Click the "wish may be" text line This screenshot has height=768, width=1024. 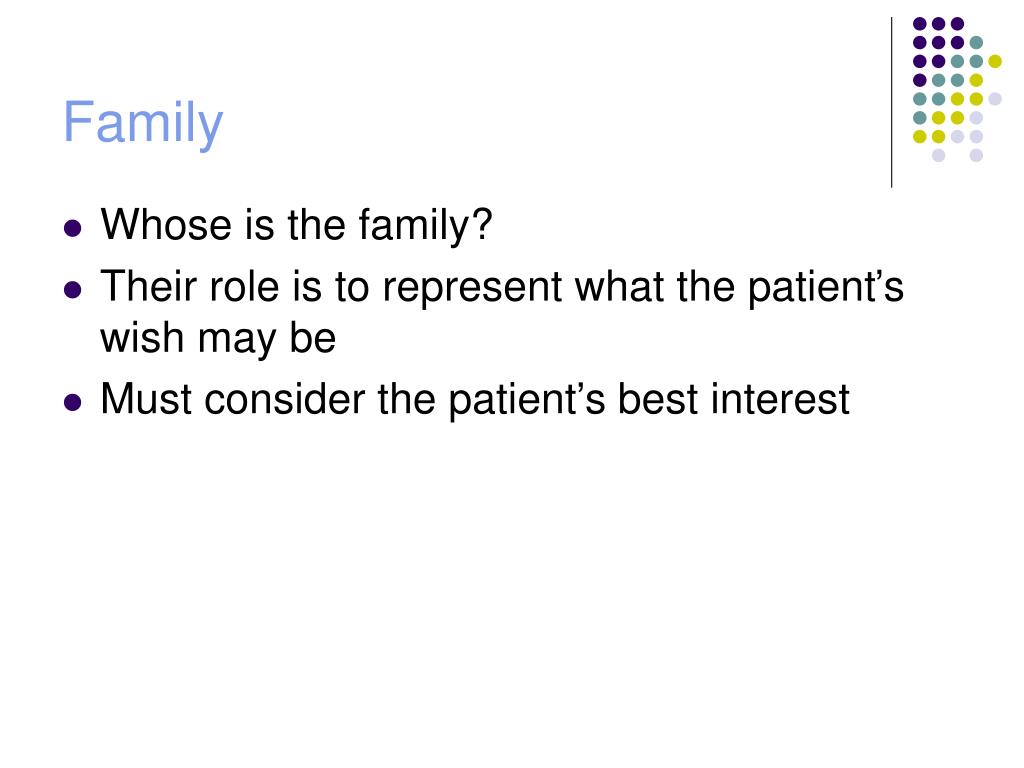coord(218,340)
